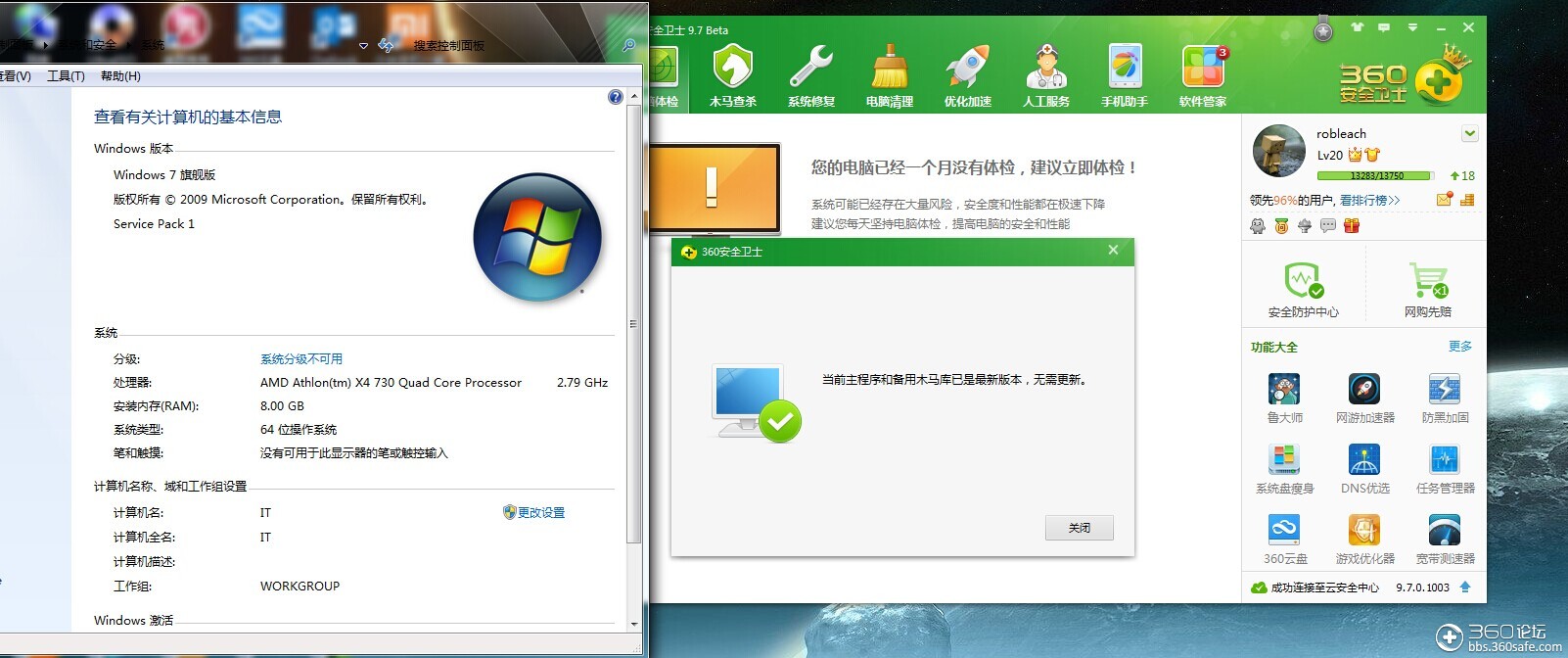The height and width of the screenshot is (658, 1568).
Task: Open the feedback speech bubble icon
Action: (x=1384, y=27)
